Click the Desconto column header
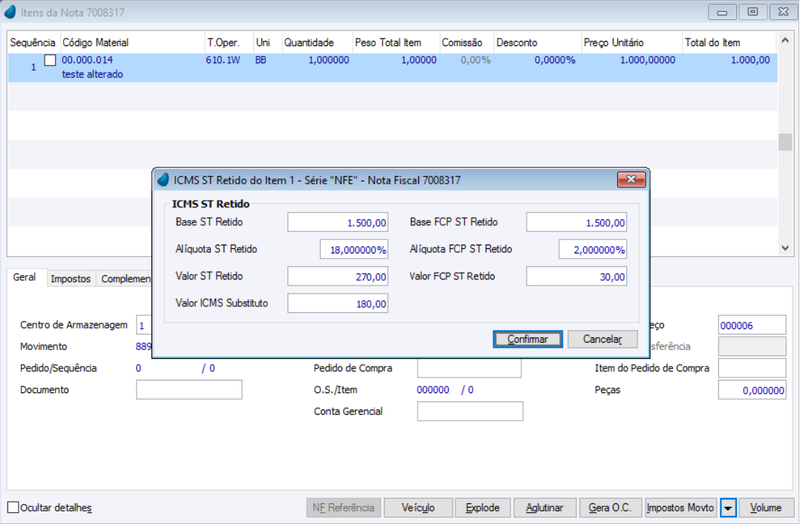Viewport: 800px width, 524px height. [x=537, y=42]
